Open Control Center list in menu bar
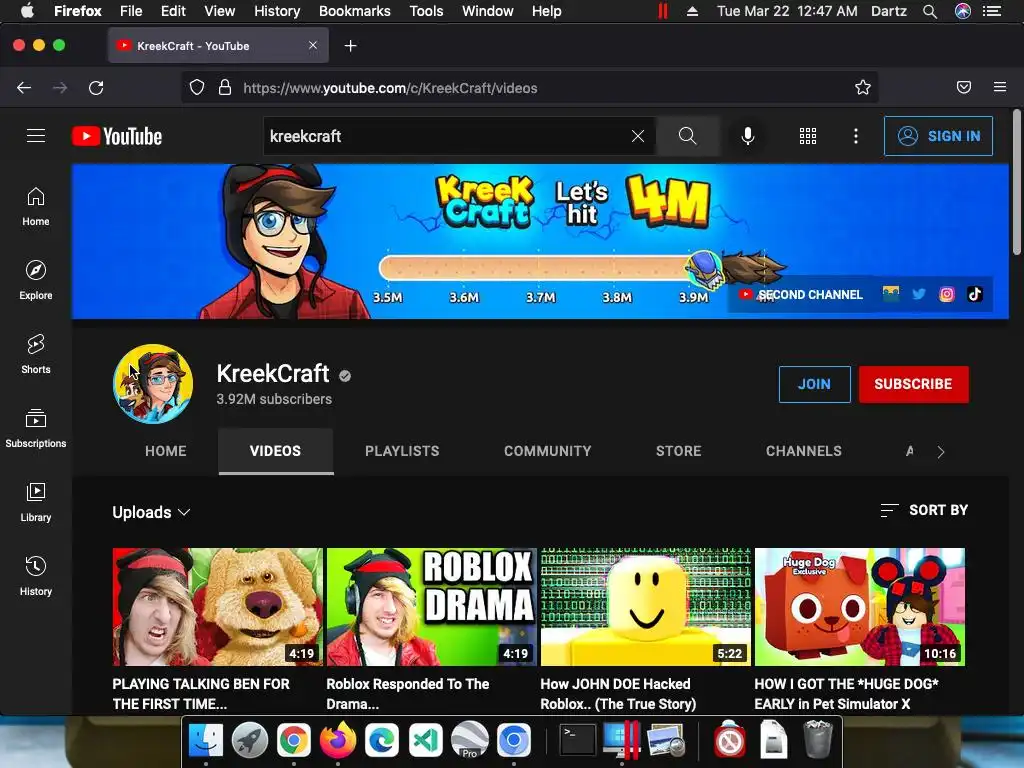Screen dimensions: 1024x768 [992, 11]
